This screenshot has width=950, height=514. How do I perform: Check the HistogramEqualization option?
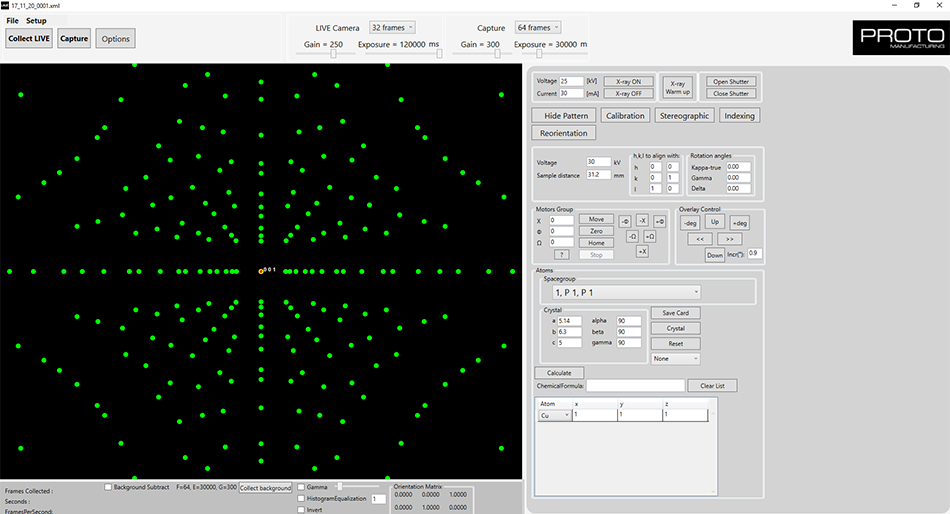click(x=301, y=498)
